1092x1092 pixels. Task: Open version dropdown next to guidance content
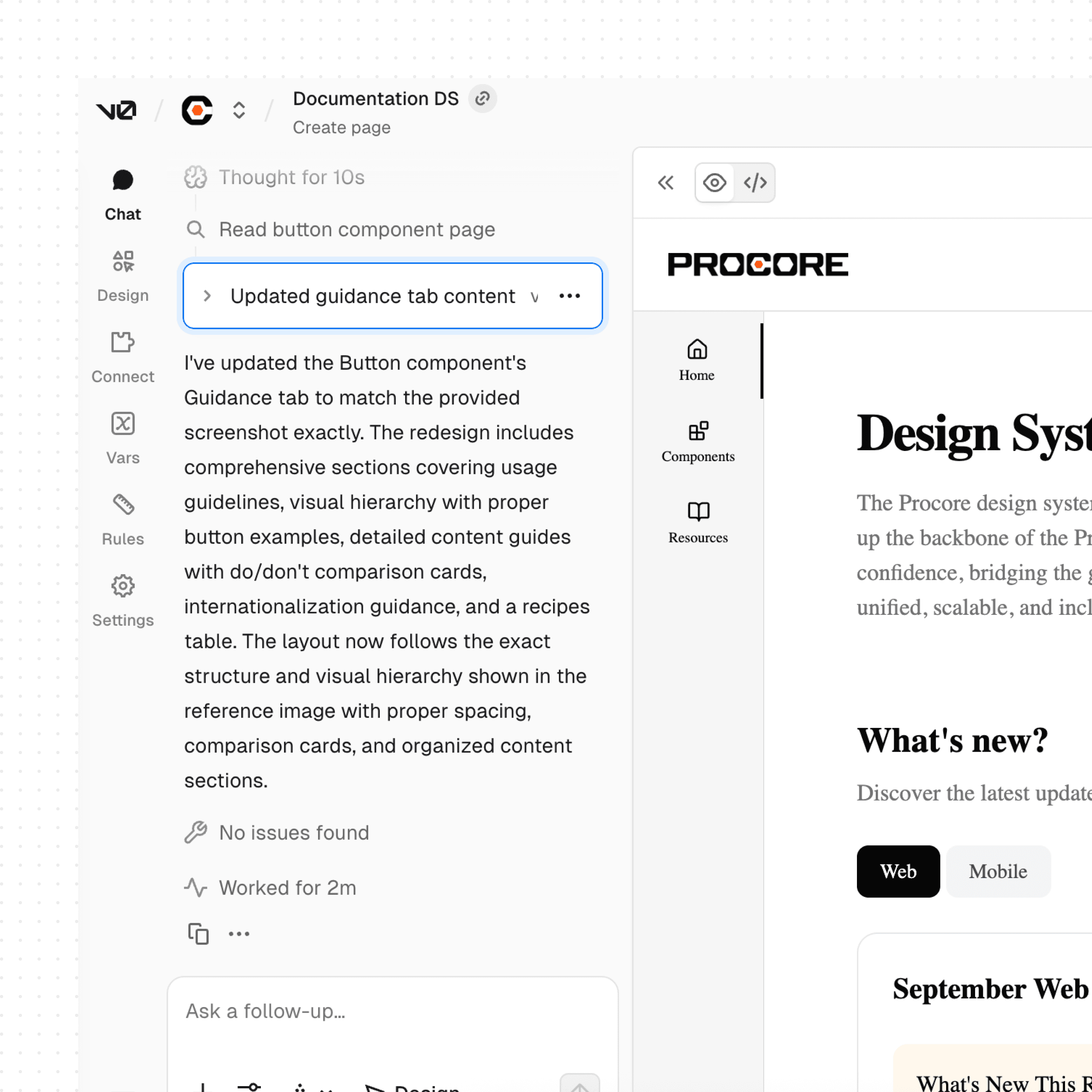[534, 297]
